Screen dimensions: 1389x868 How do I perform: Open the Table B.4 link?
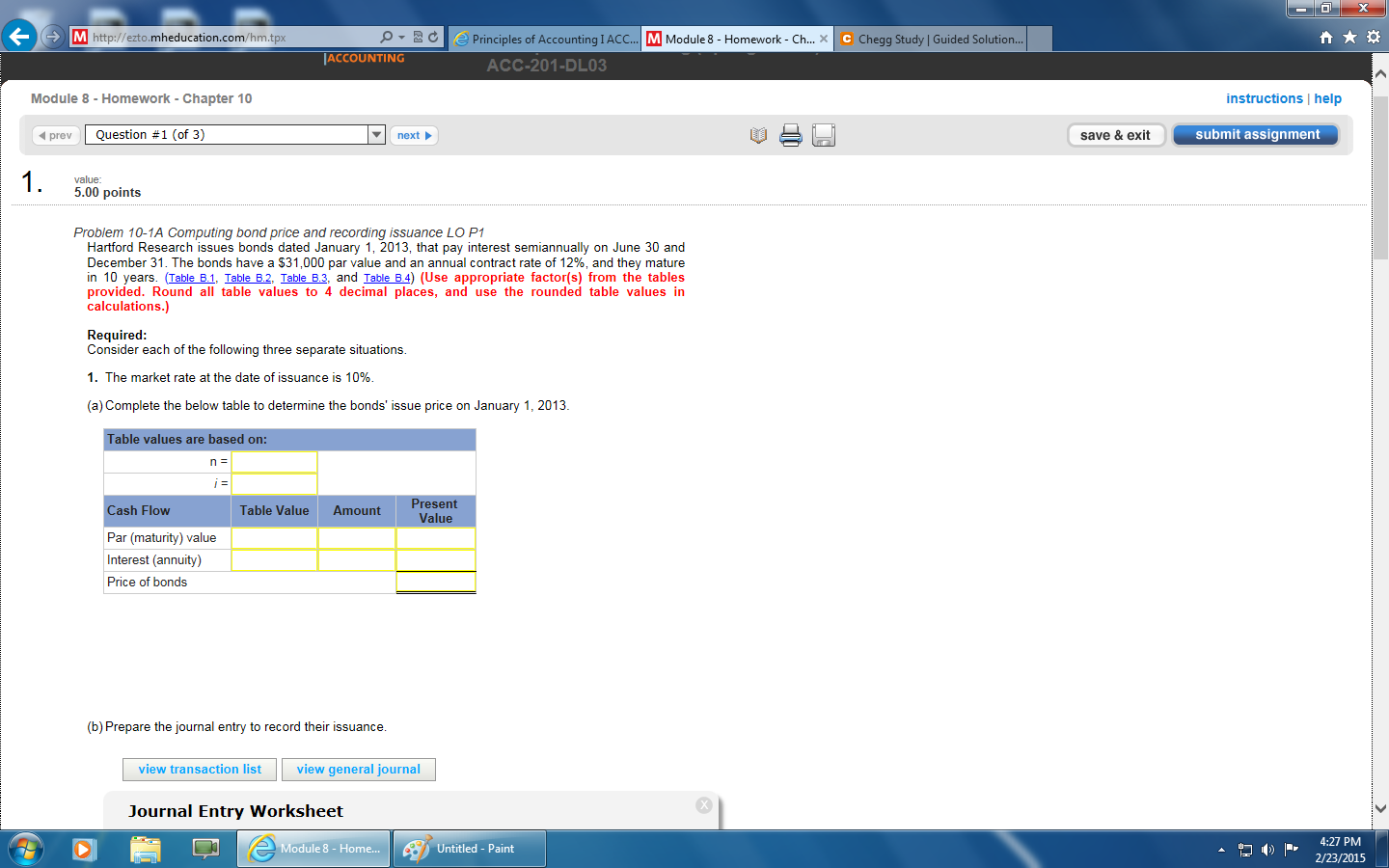388,278
